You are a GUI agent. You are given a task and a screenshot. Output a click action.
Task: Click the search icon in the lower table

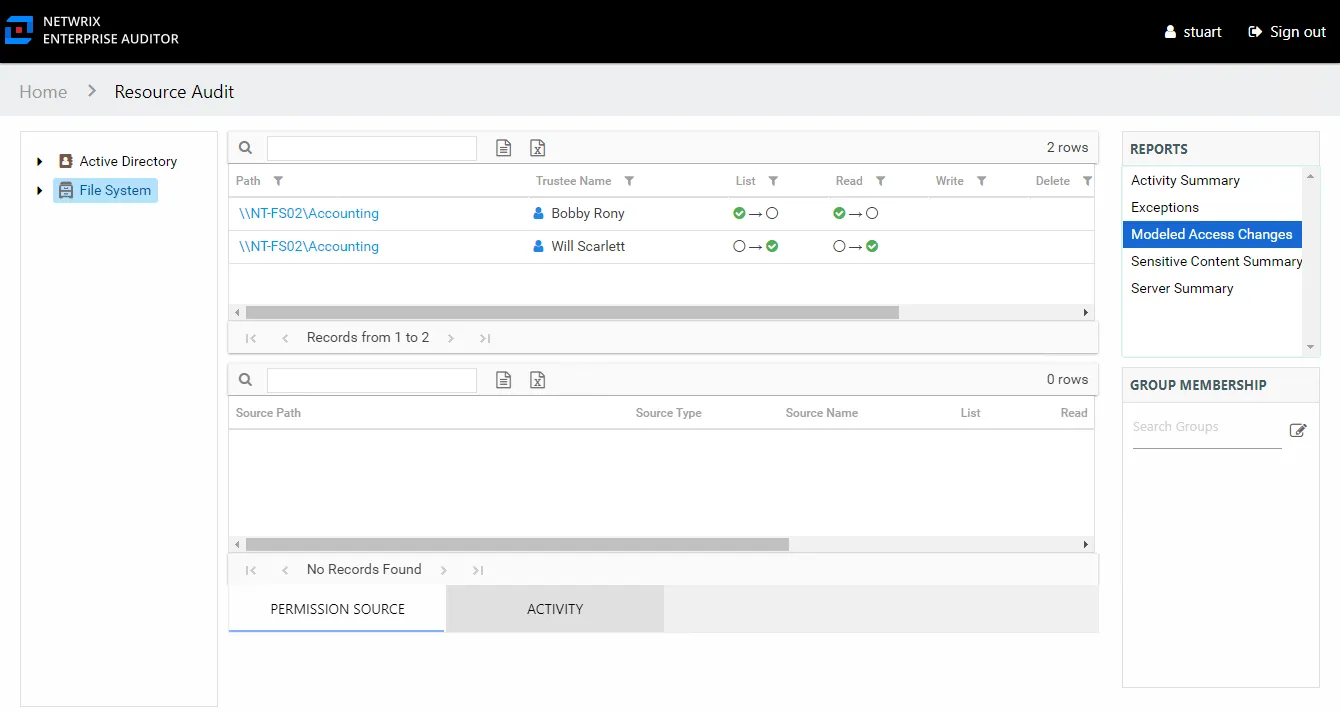(x=246, y=380)
